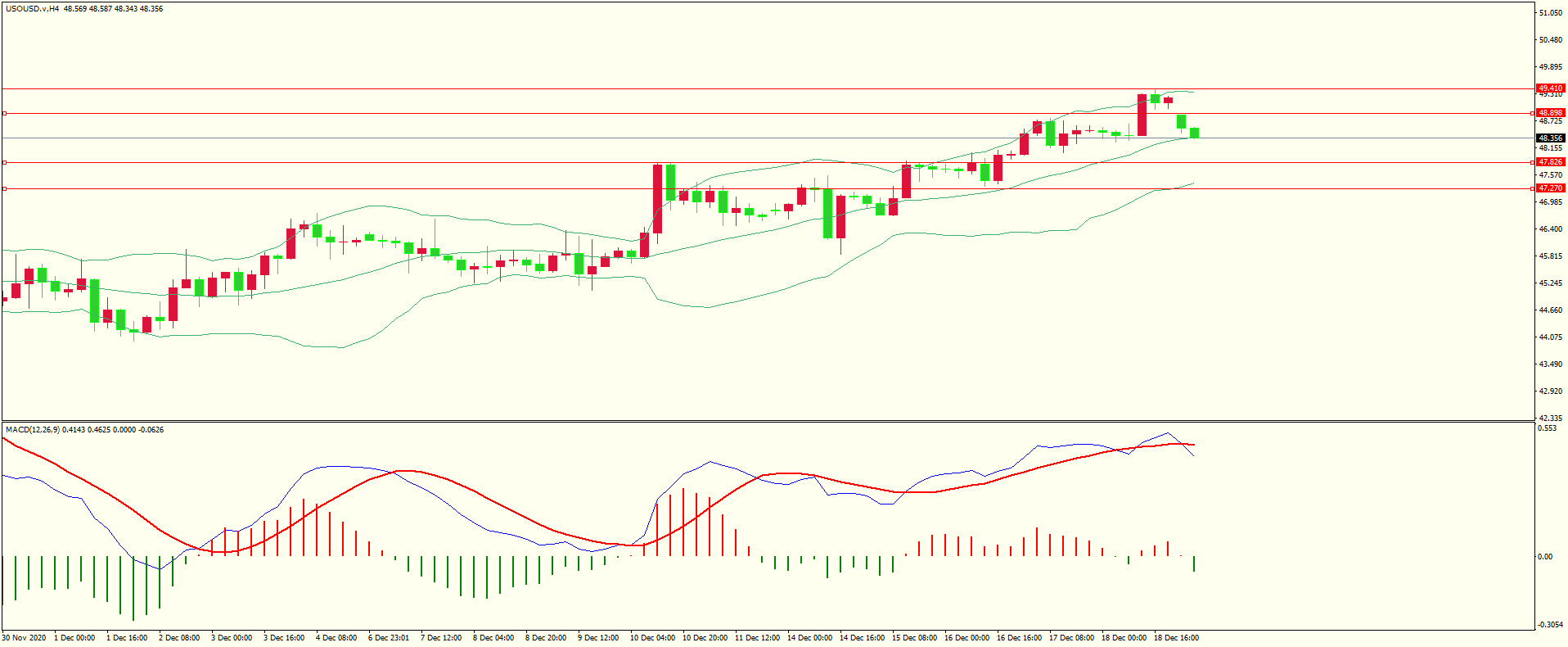Click the 50.480 price axis label

1551,40
